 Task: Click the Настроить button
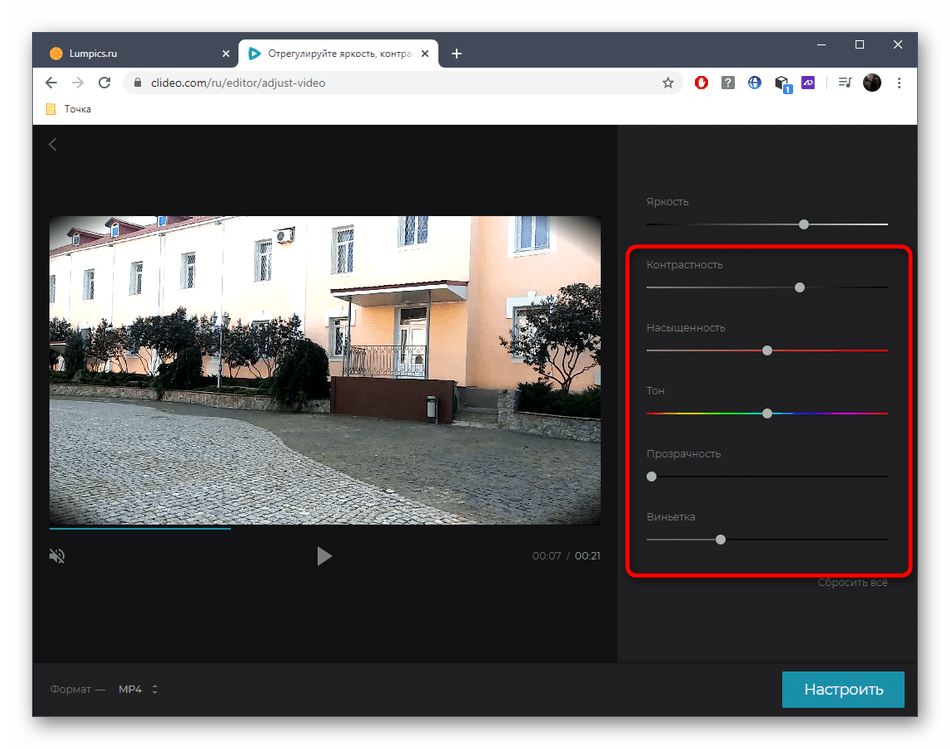pos(843,689)
